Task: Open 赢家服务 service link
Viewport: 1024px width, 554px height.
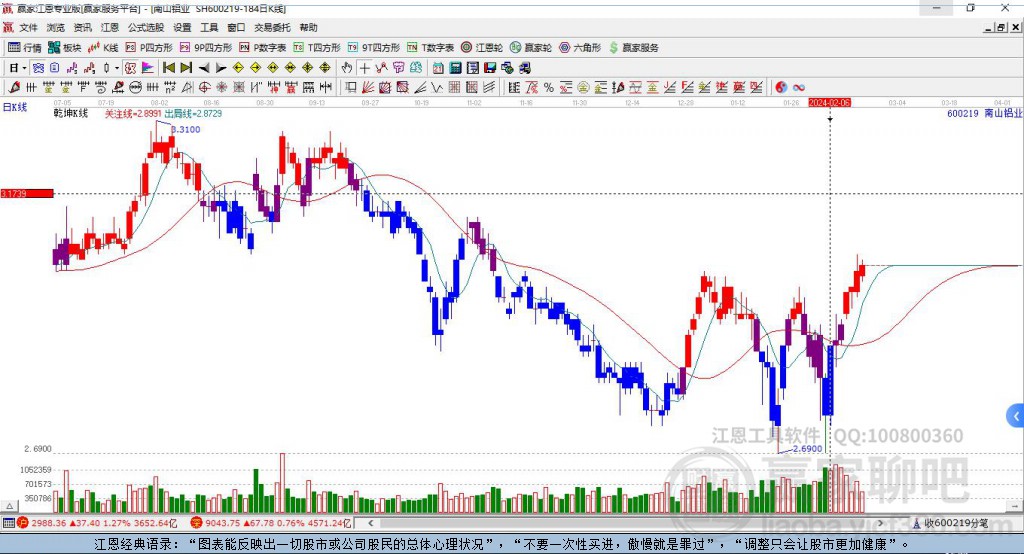Action: (x=633, y=48)
